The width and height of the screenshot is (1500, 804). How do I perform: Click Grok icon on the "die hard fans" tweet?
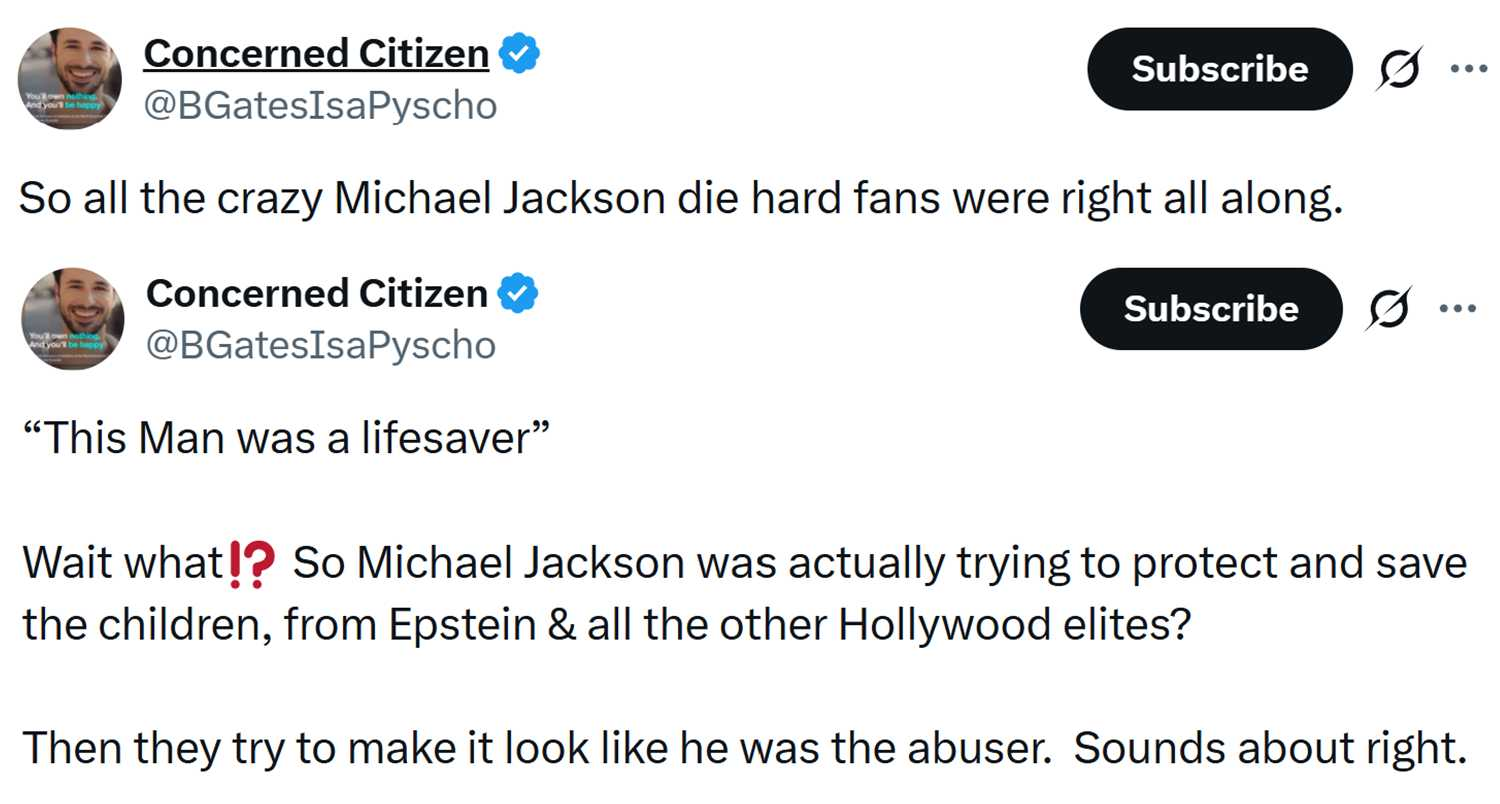[x=1398, y=69]
